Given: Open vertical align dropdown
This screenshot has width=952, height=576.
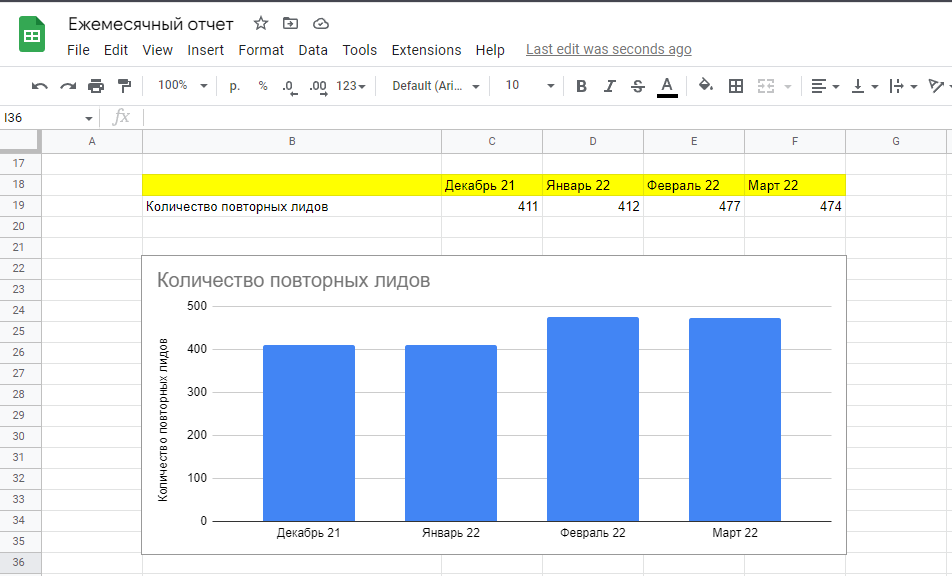Looking at the screenshot, I should [x=865, y=86].
